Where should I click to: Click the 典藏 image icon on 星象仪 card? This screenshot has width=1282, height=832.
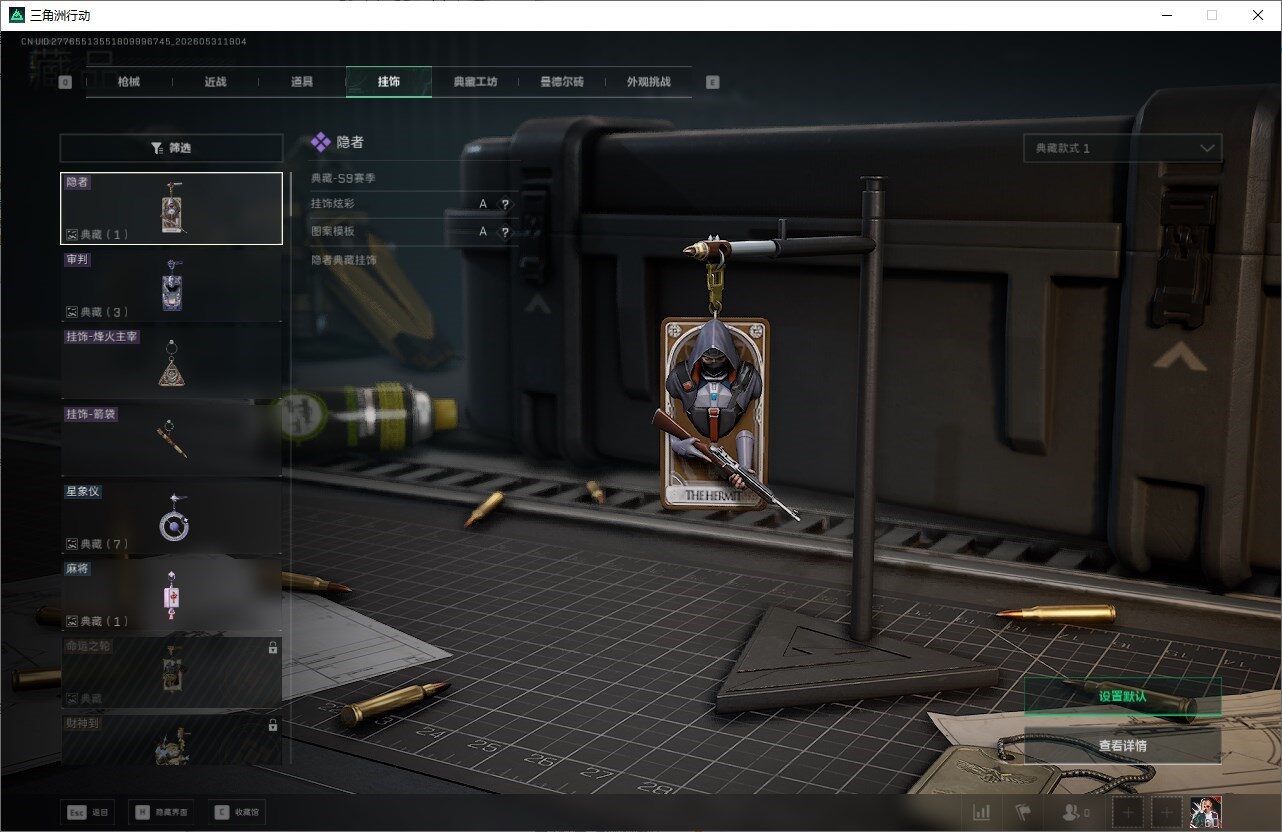72,544
